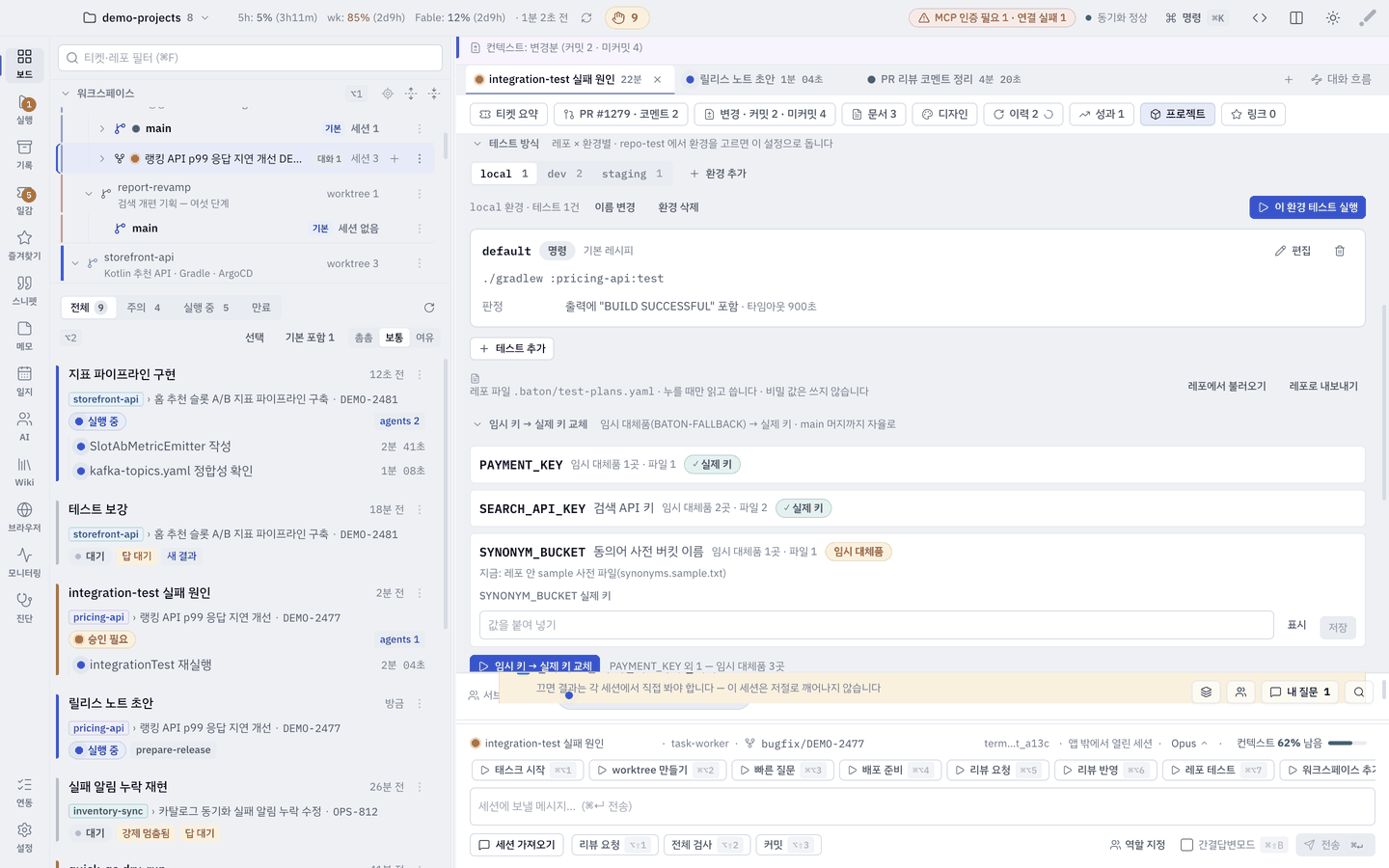Collapse the report-revamp repo
1389x868 pixels.
pos(89,194)
